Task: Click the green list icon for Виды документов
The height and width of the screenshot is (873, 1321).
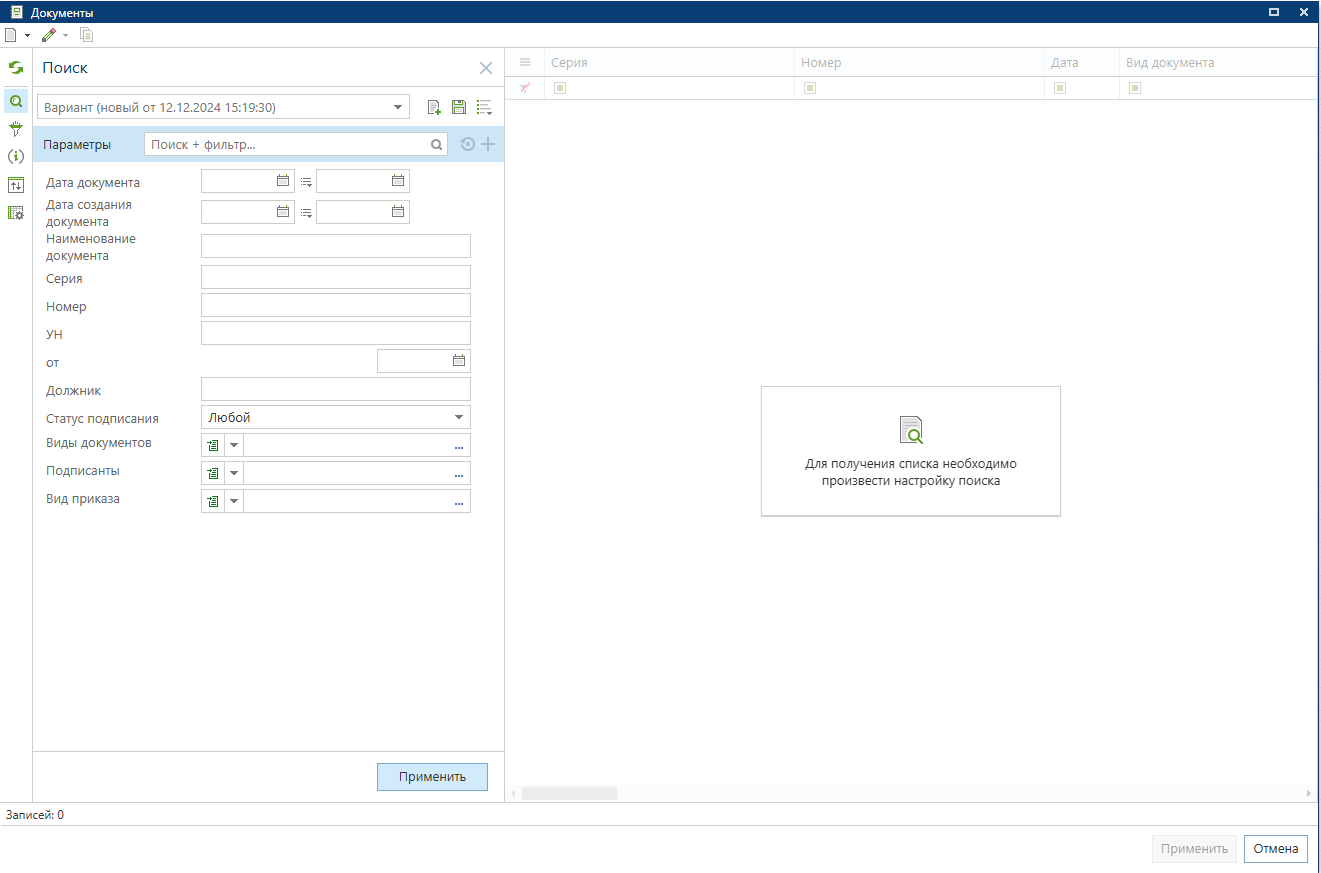Action: coord(213,445)
